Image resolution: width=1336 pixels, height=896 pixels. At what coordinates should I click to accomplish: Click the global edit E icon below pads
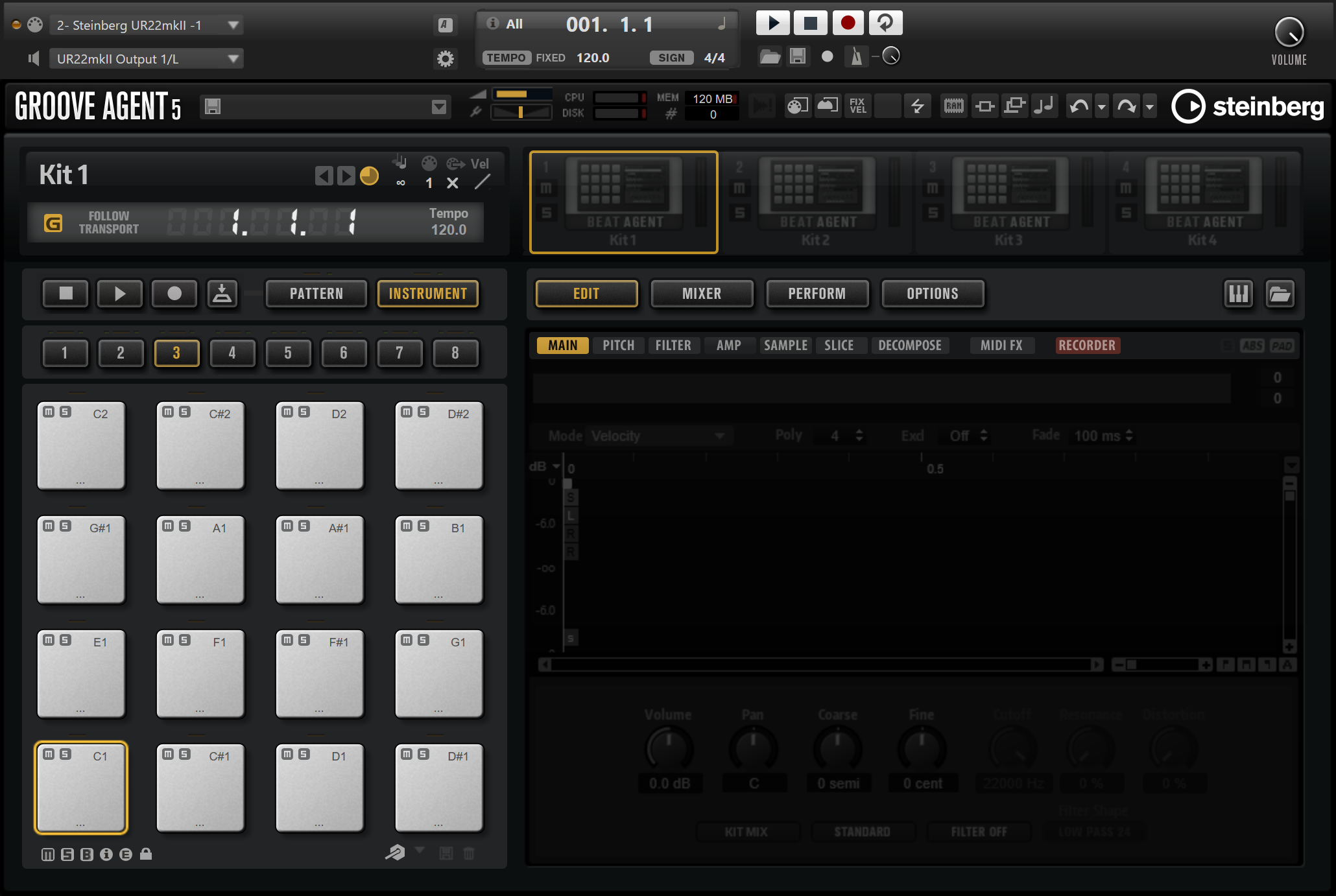click(126, 855)
